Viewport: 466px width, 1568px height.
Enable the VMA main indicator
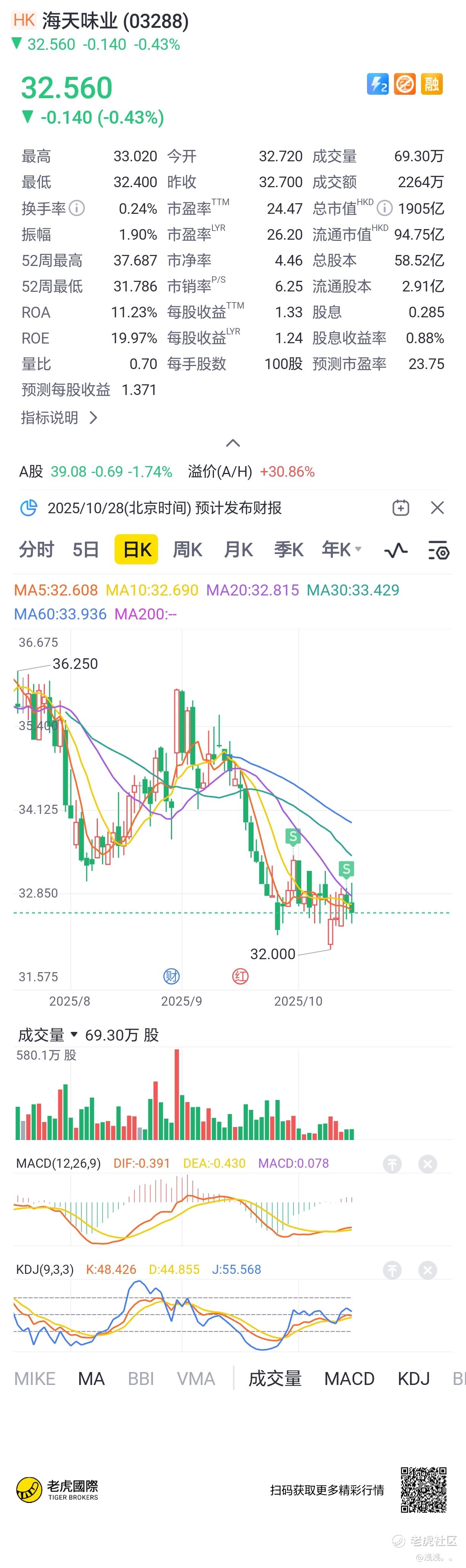[x=196, y=1379]
